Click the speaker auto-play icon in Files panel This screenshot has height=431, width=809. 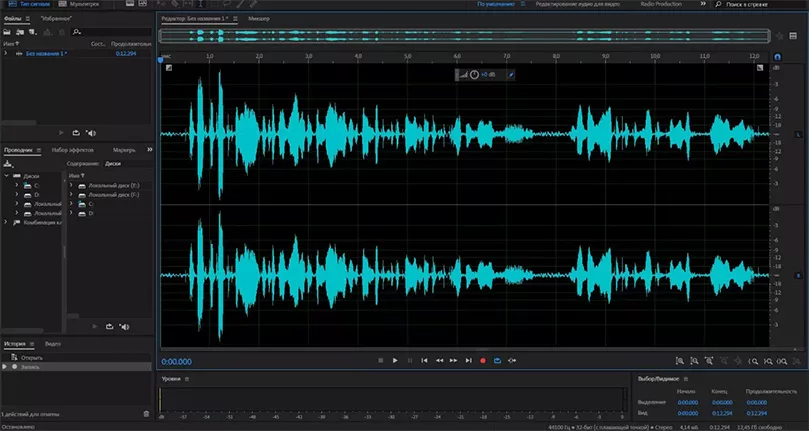91,132
